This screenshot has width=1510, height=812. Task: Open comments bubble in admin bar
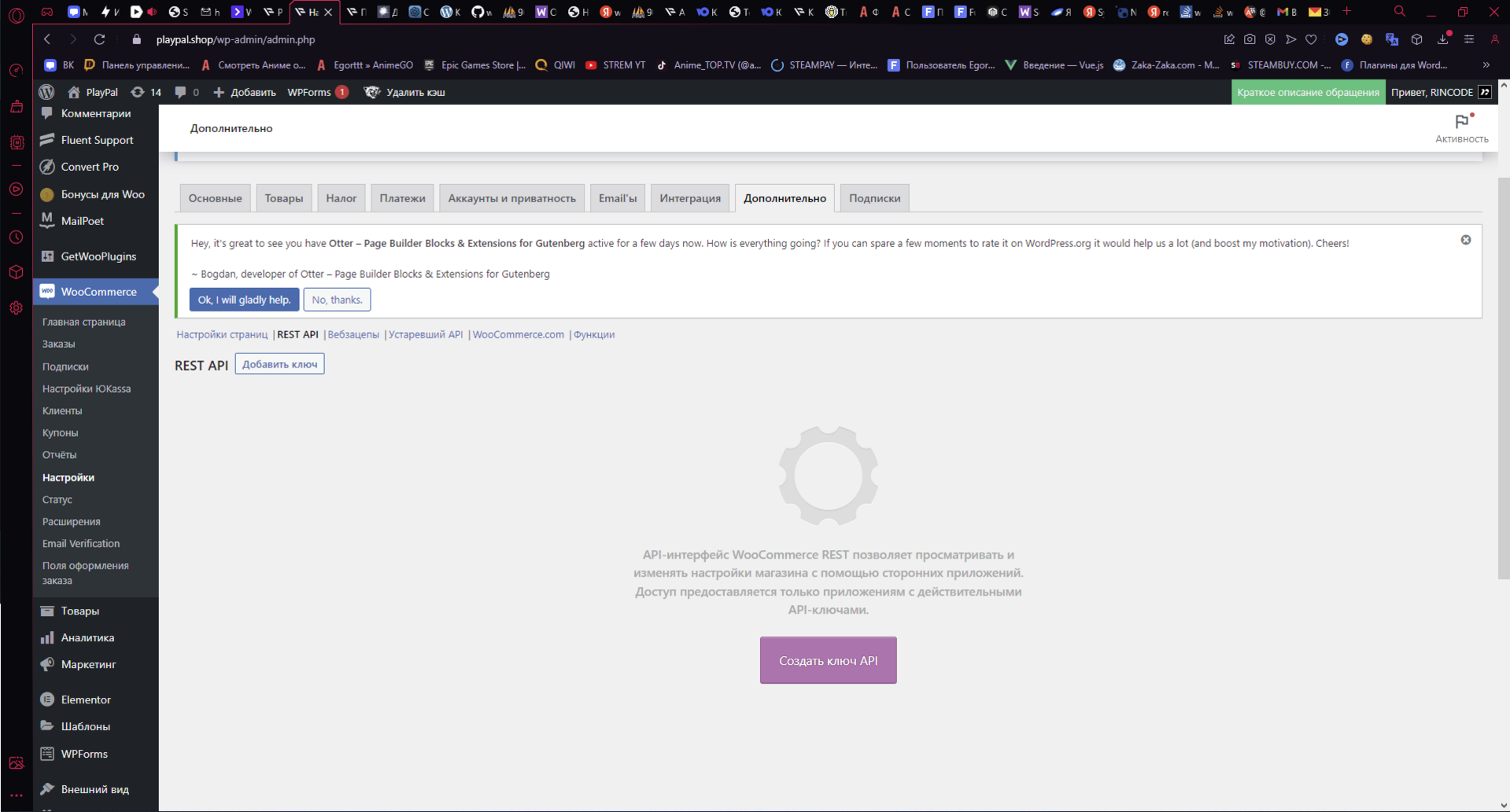tap(187, 92)
